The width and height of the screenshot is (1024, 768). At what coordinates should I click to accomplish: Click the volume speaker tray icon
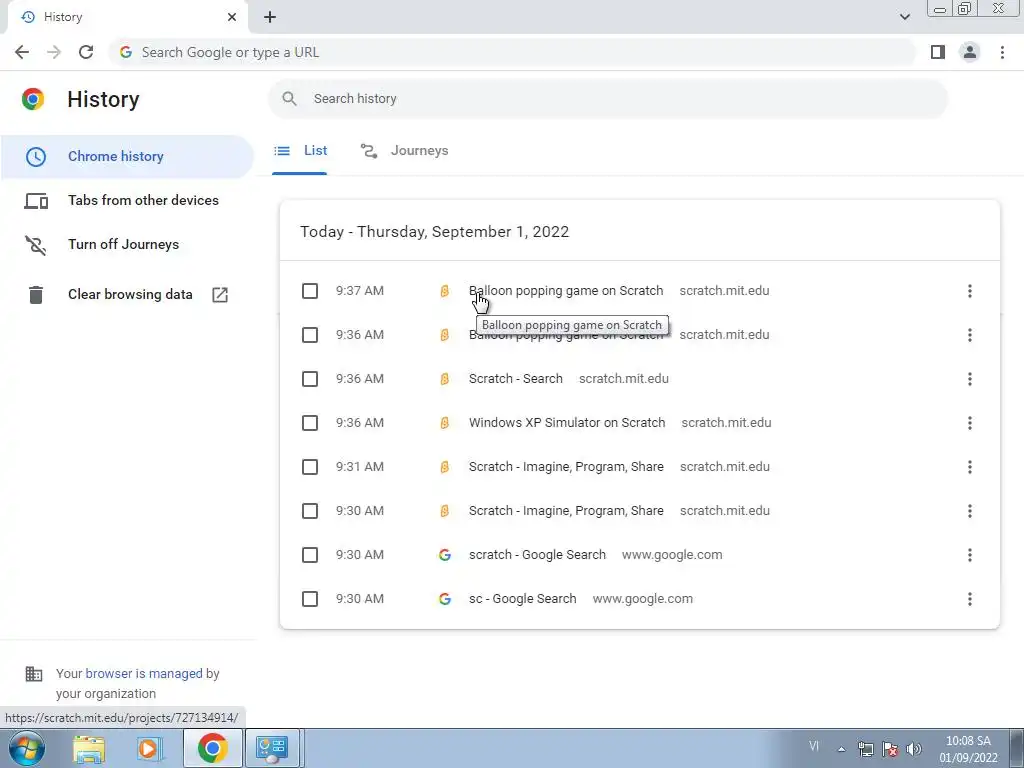(914, 749)
